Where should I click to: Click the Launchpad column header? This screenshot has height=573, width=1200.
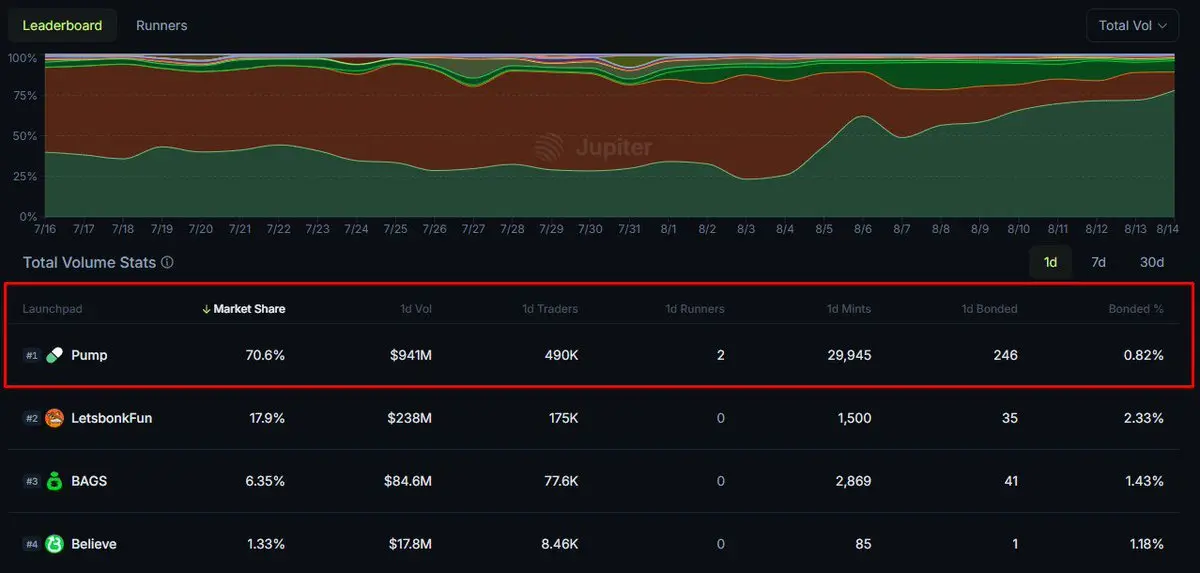pyautogui.click(x=53, y=309)
